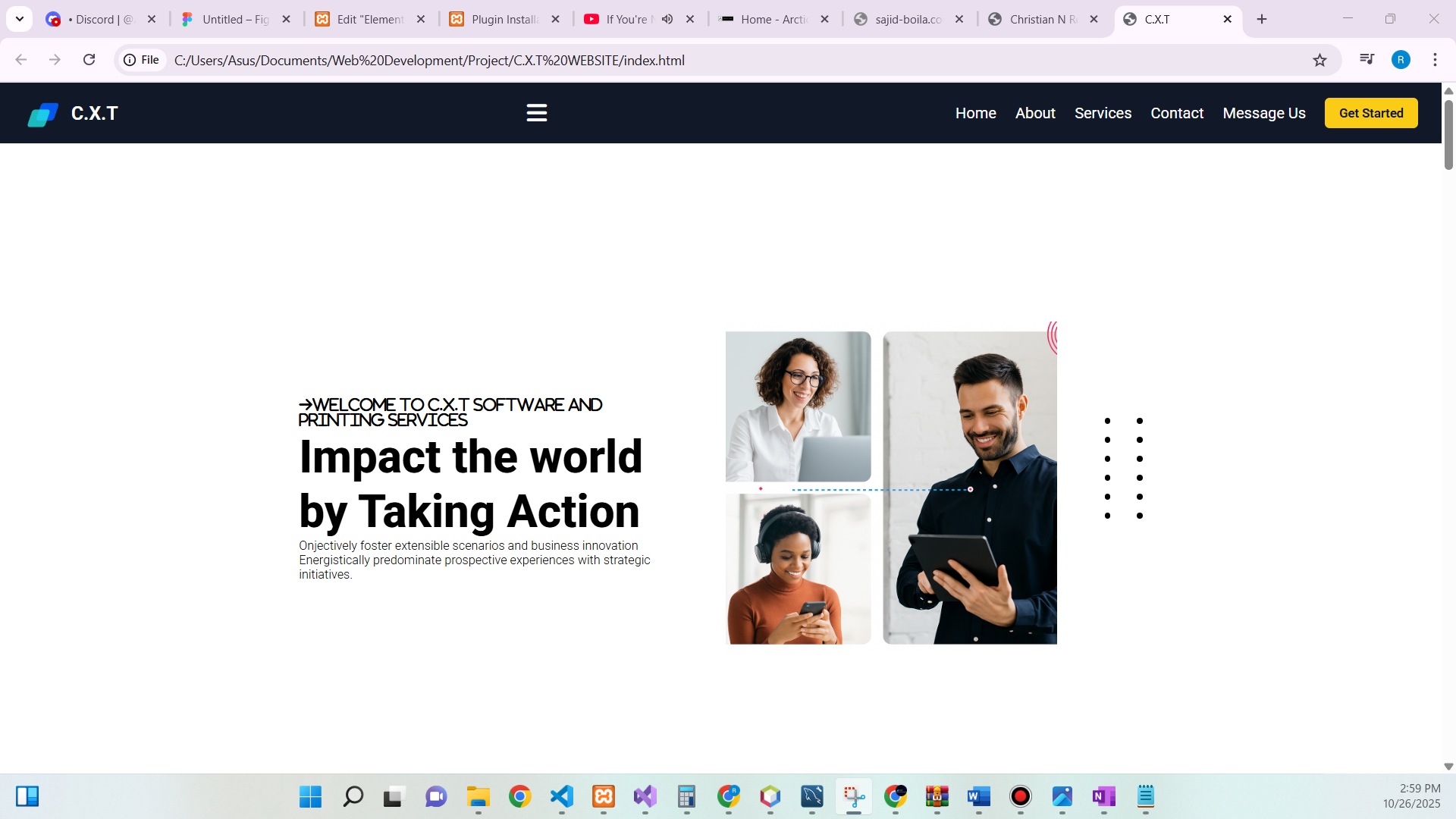Click the man holding tablet photo
Image resolution: width=1456 pixels, height=819 pixels.
[970, 488]
